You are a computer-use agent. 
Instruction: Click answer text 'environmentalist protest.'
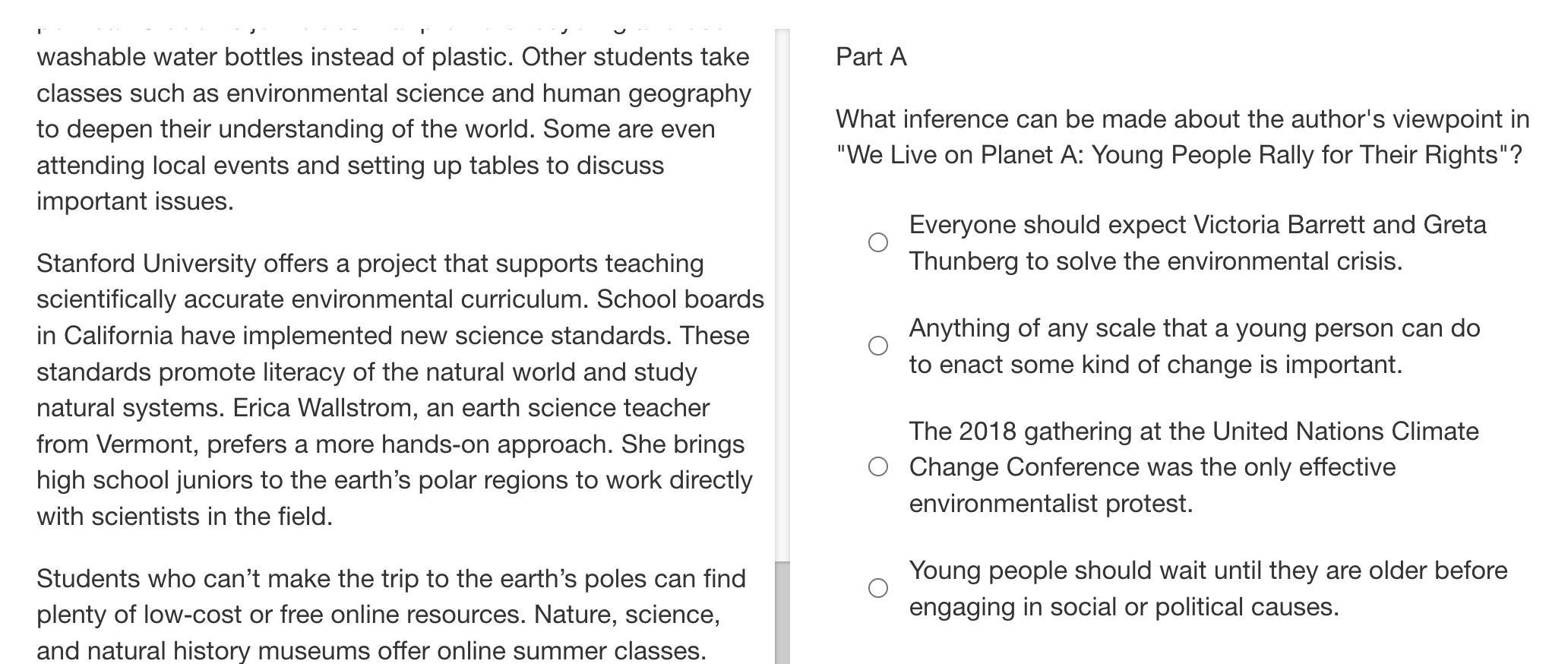pyautogui.click(x=1050, y=504)
